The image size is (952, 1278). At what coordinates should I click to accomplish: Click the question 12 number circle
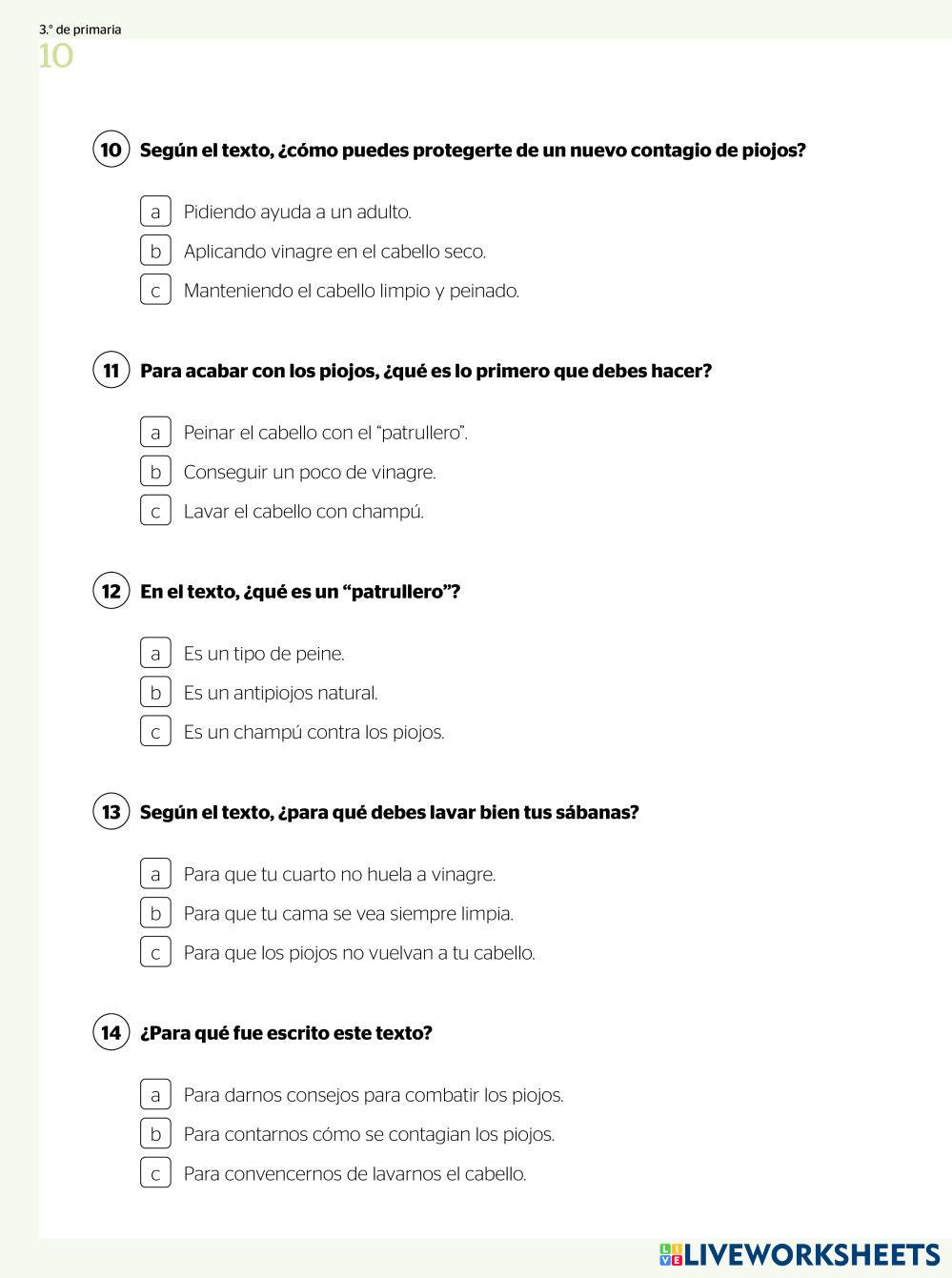click(111, 591)
